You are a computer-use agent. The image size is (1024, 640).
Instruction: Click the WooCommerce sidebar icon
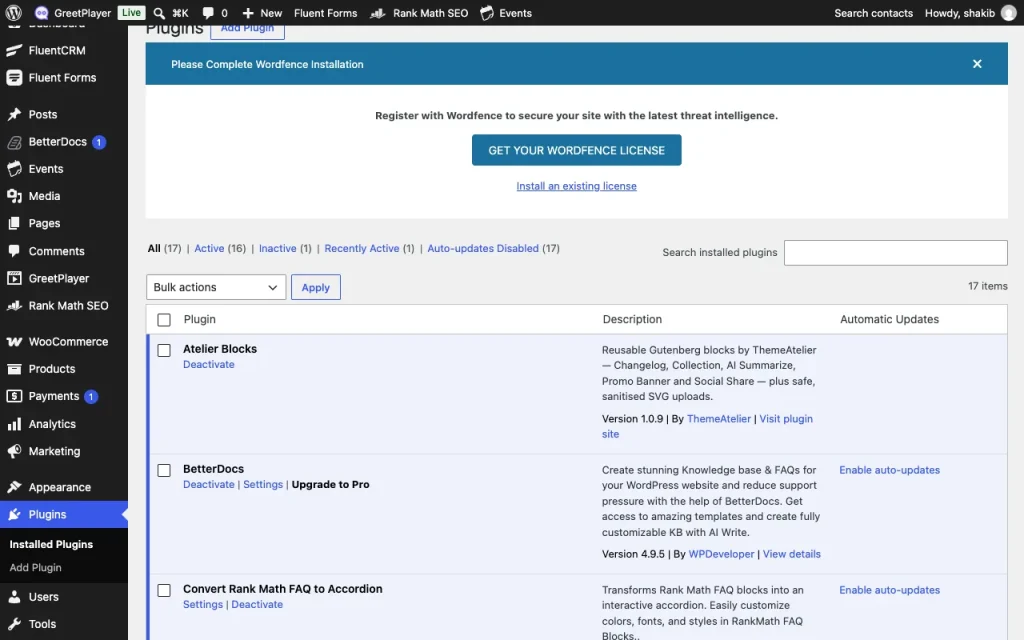click(14, 342)
